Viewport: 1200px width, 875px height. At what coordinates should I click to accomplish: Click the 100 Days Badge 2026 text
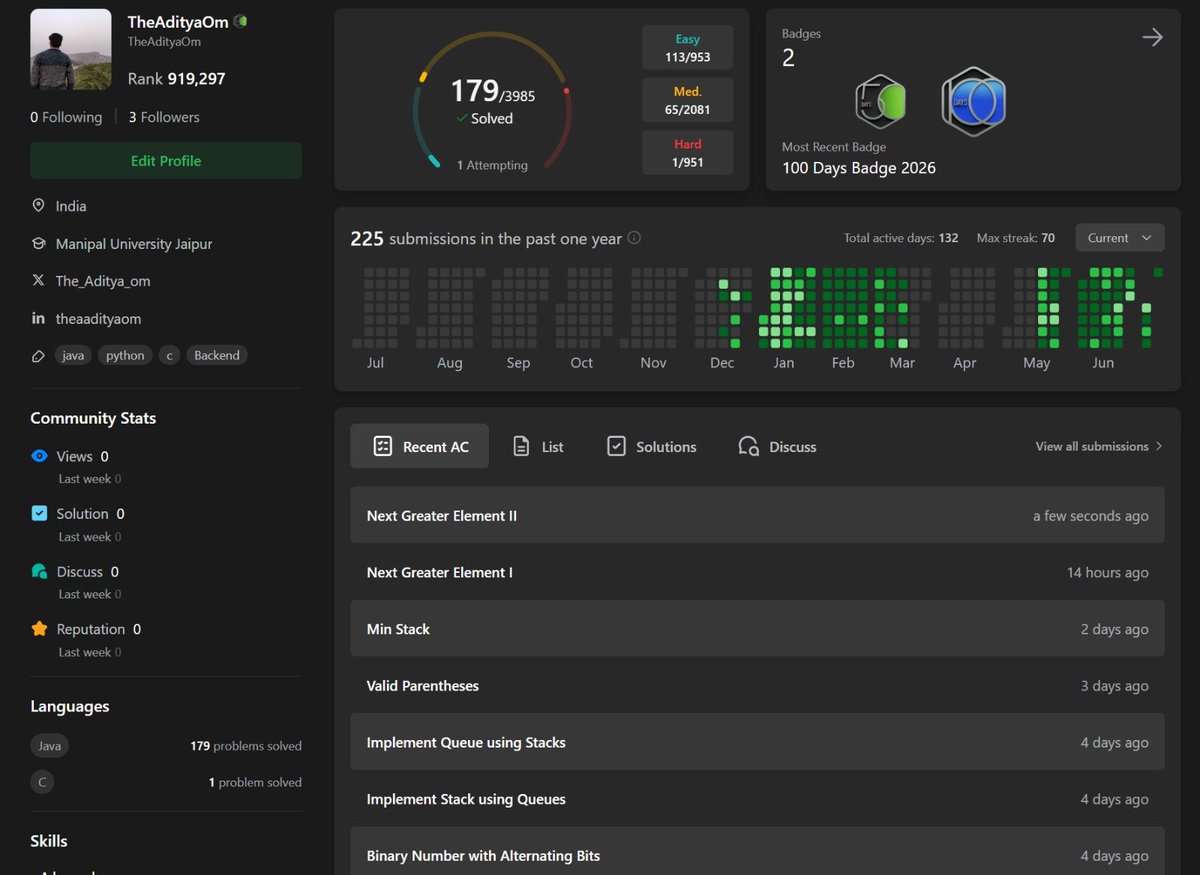tap(859, 168)
